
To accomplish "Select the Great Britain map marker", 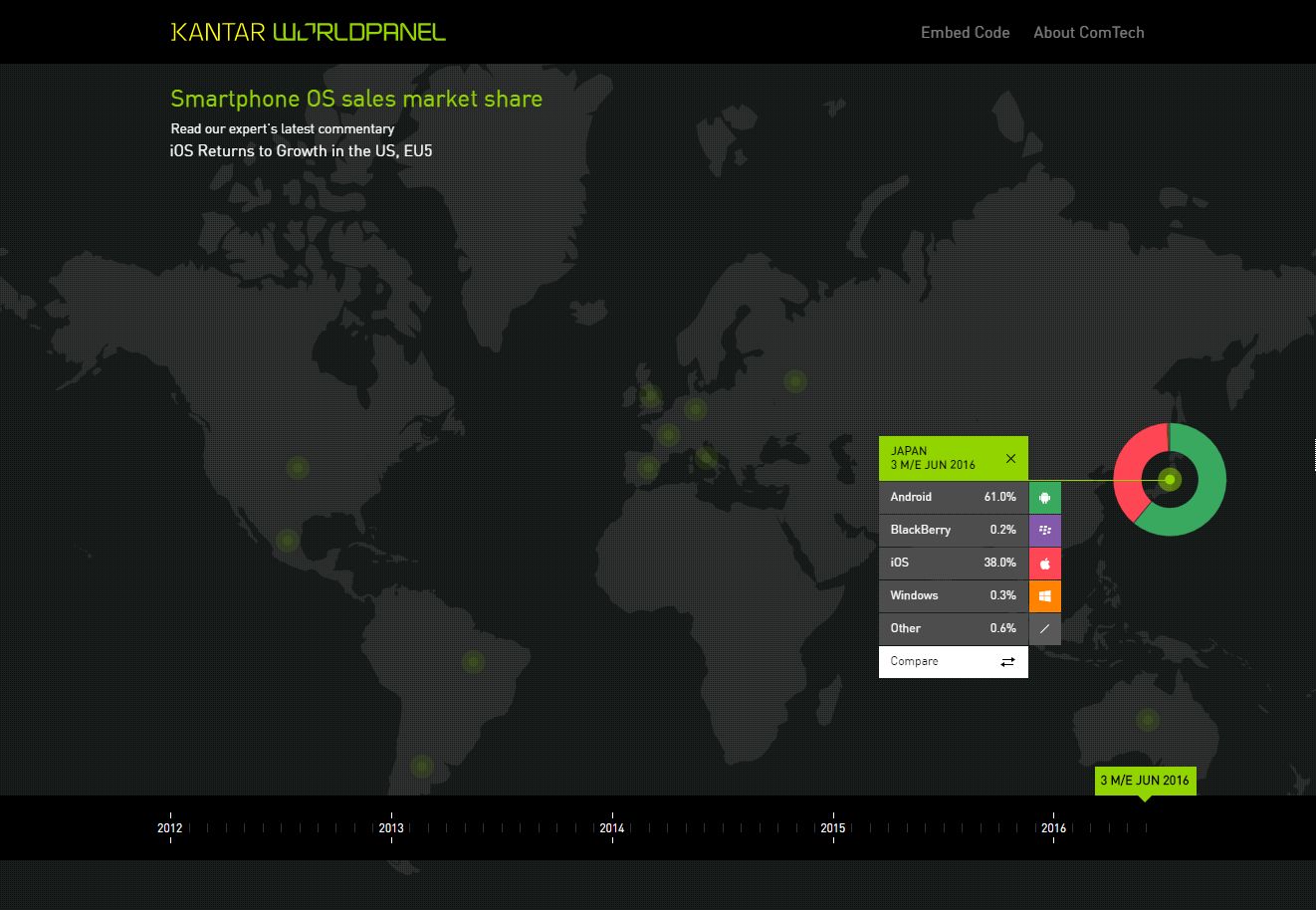I will (x=650, y=397).
